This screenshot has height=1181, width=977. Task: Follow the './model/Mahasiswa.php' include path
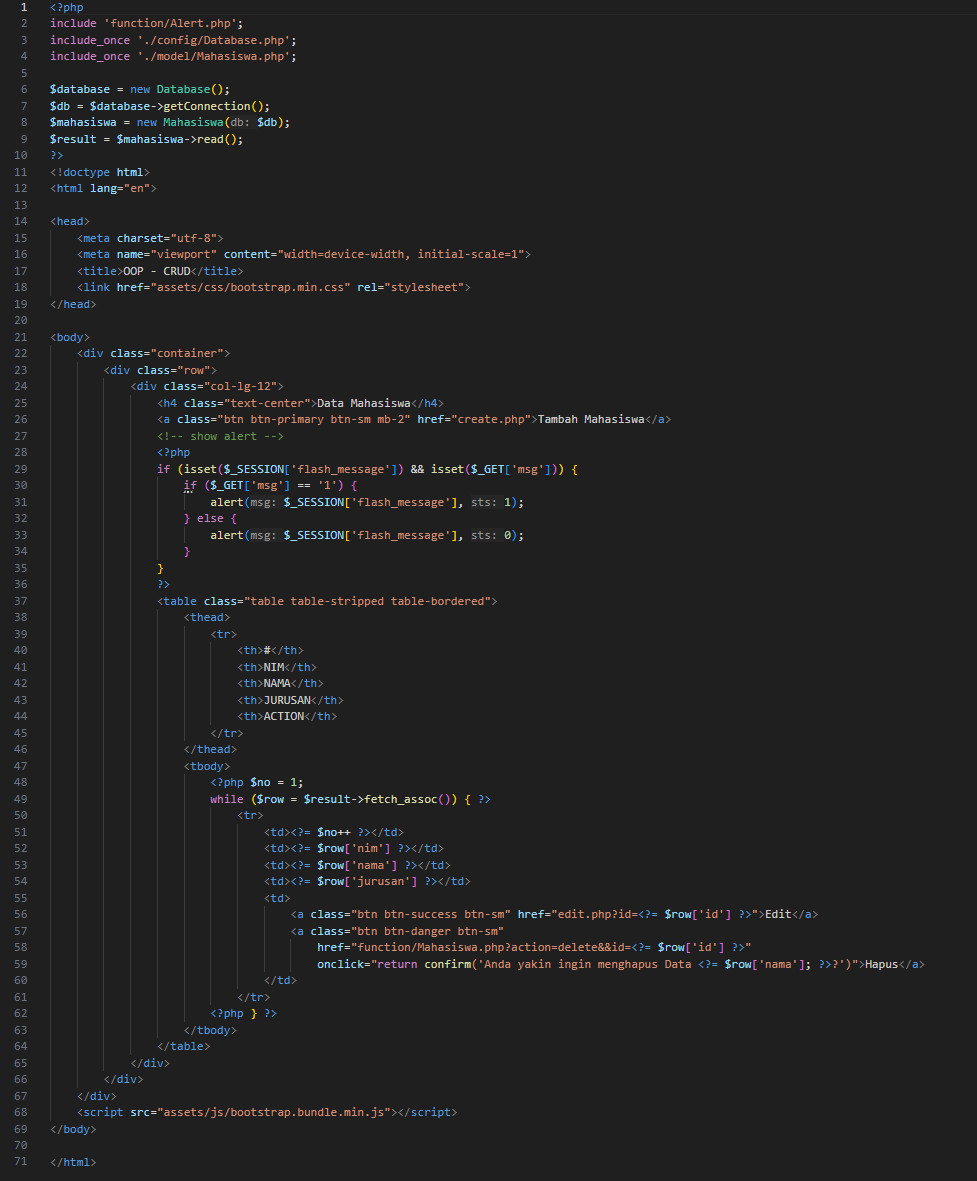216,56
